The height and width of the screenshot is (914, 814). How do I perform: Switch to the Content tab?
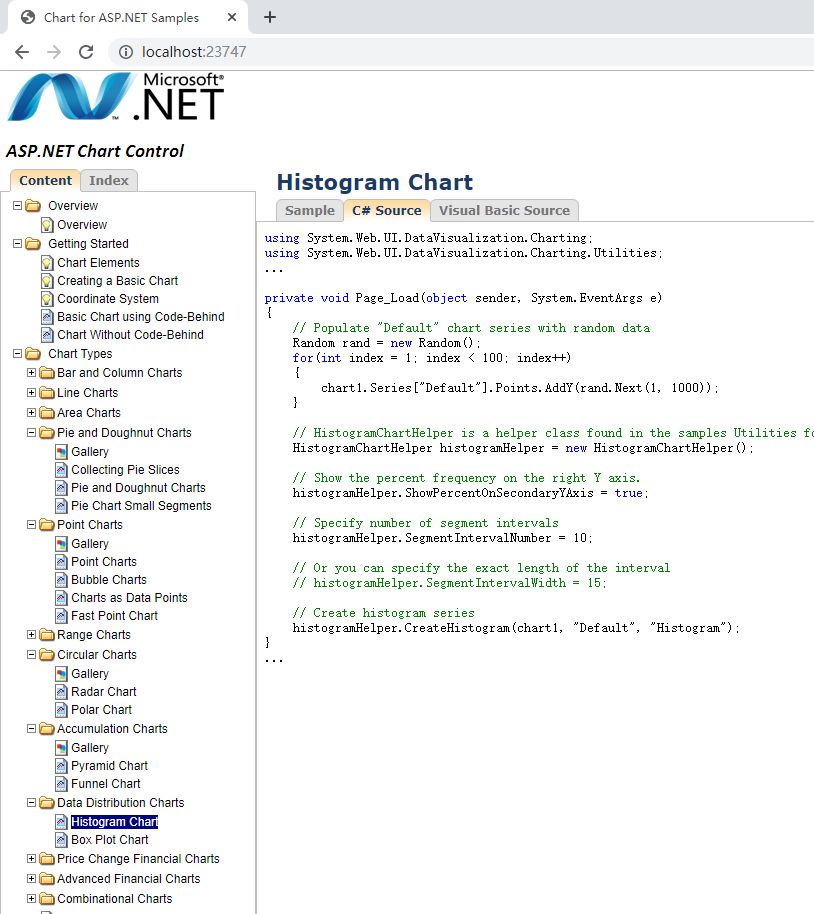(x=45, y=181)
